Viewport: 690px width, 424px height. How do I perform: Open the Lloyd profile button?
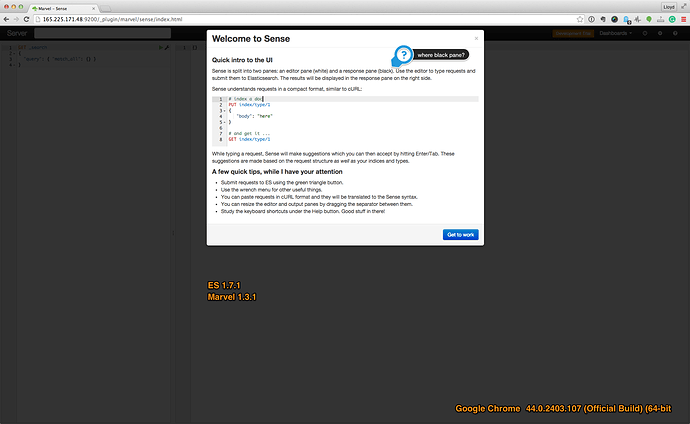[x=669, y=7]
